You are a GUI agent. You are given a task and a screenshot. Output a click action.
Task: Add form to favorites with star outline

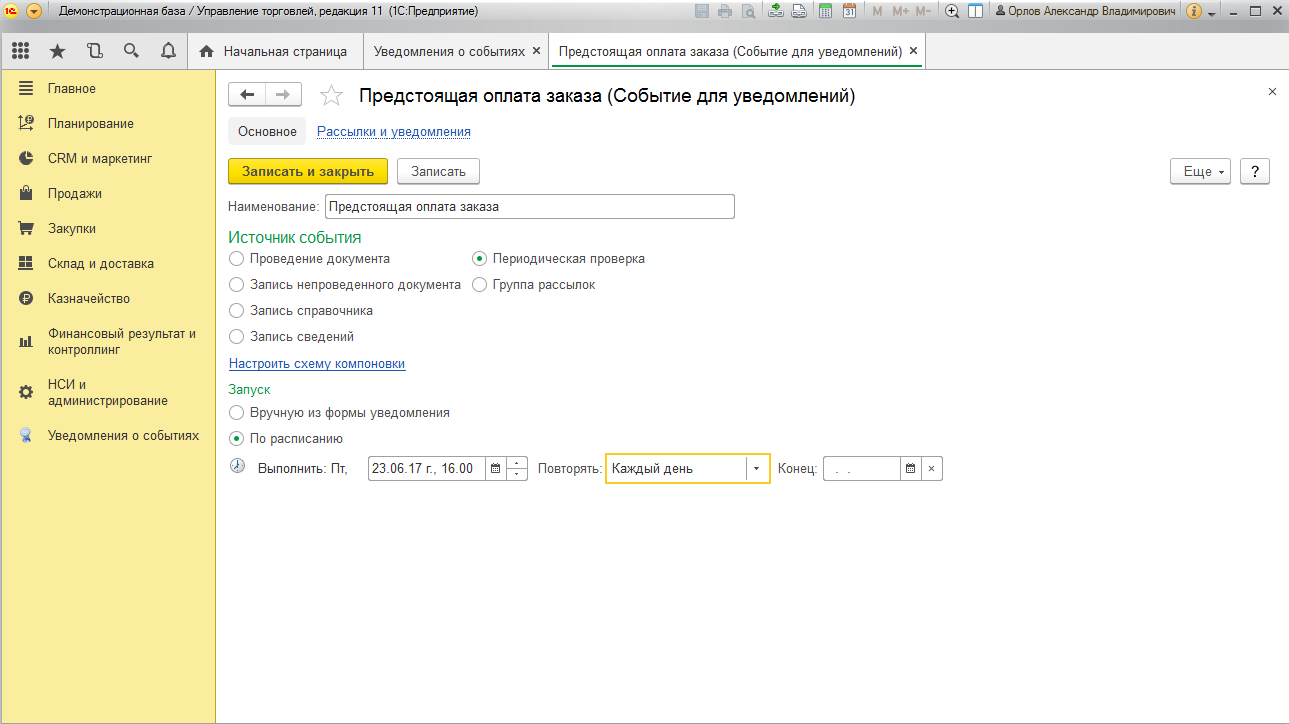point(330,96)
